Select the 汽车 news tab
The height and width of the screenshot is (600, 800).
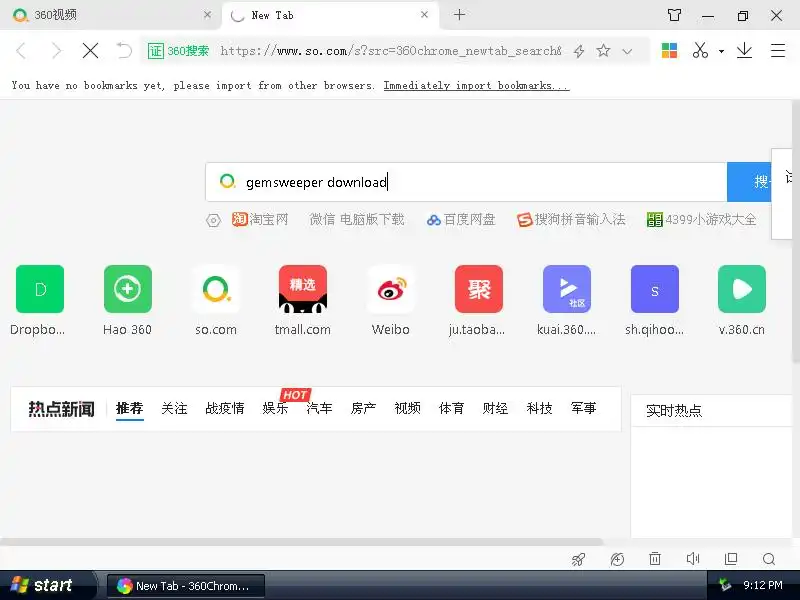click(319, 408)
